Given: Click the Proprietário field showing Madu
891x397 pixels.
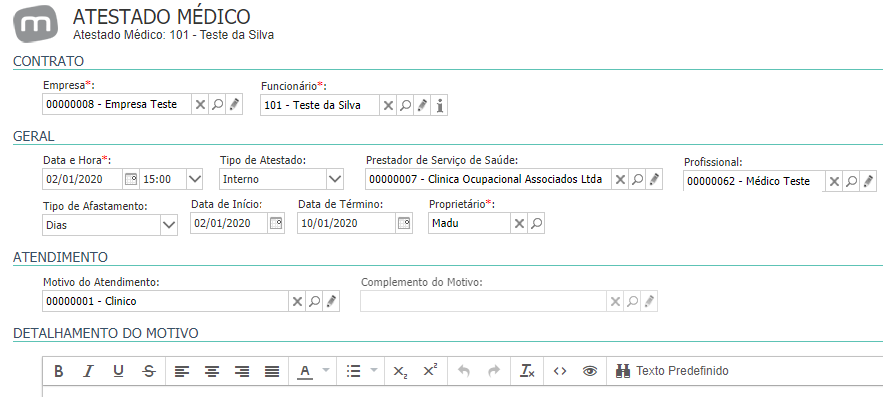Looking at the screenshot, I should [x=469, y=224].
